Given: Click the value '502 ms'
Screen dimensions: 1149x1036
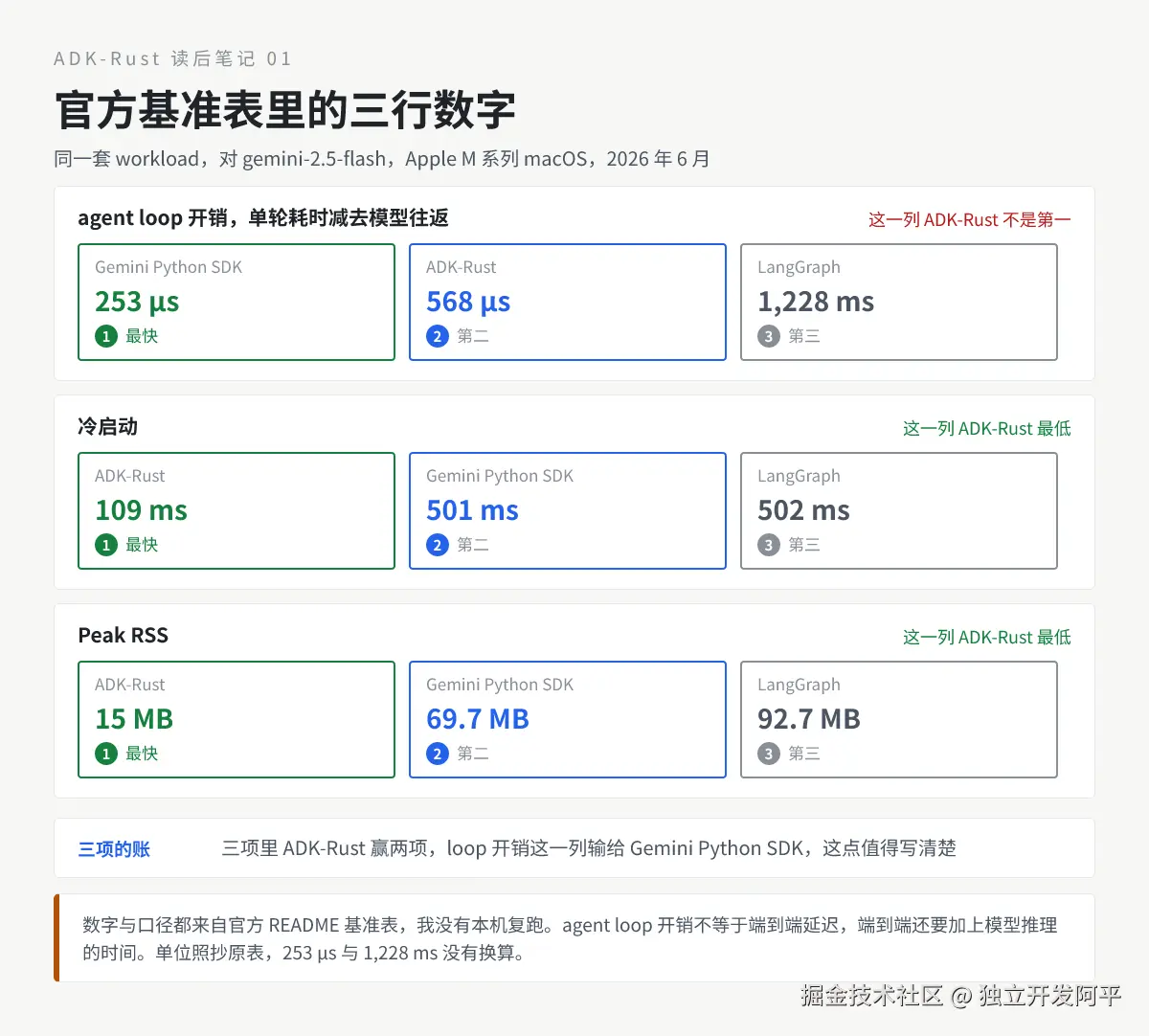Looking at the screenshot, I should [x=803, y=510].
